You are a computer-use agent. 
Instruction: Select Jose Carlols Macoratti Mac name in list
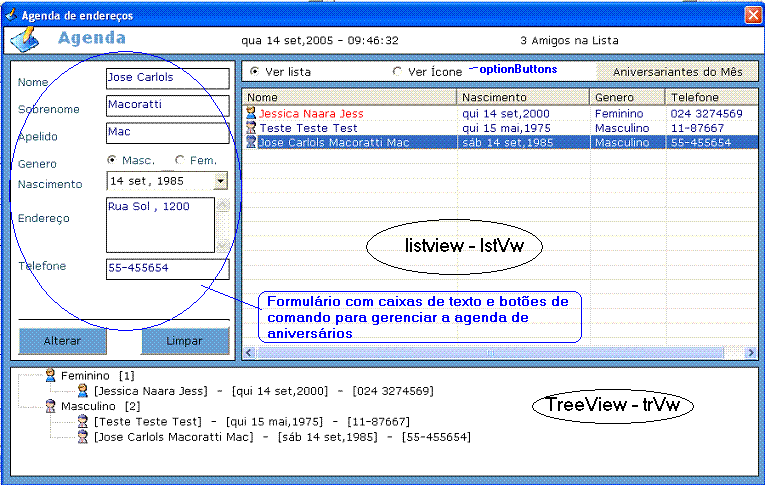(334, 142)
